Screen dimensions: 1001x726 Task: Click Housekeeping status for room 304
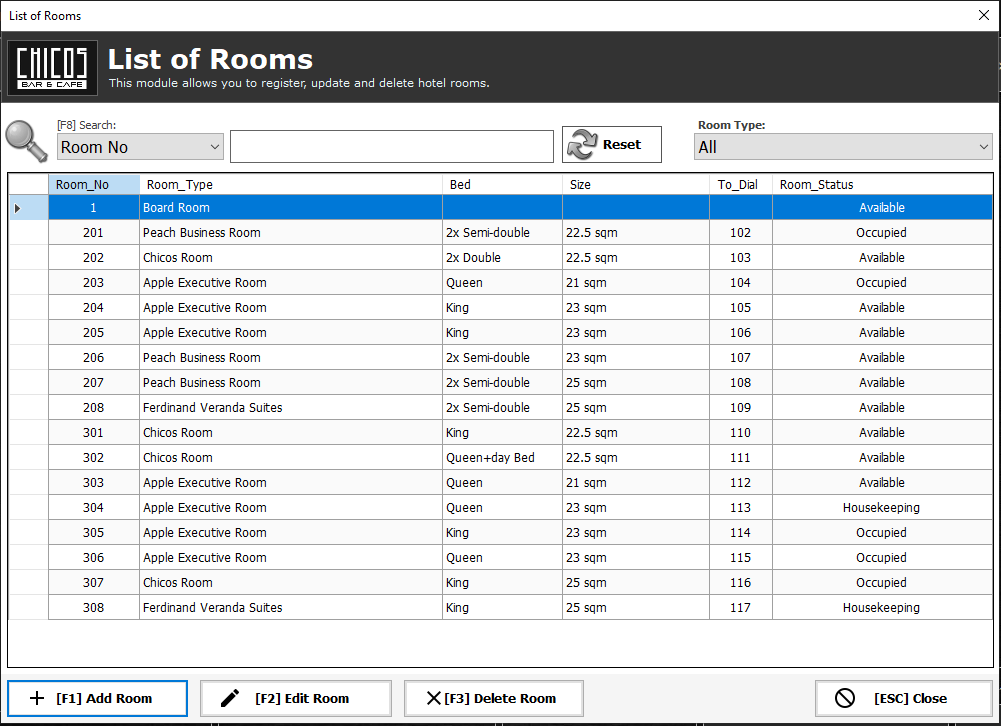coord(882,507)
